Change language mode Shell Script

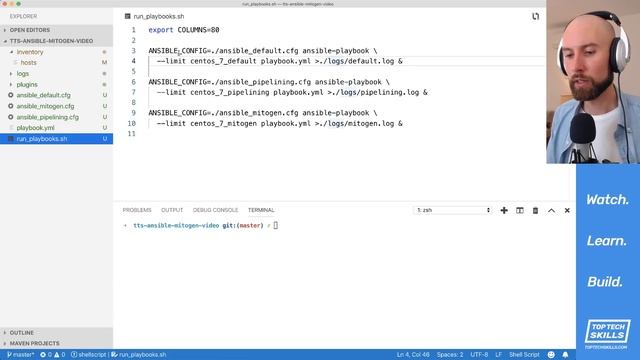coord(524,355)
